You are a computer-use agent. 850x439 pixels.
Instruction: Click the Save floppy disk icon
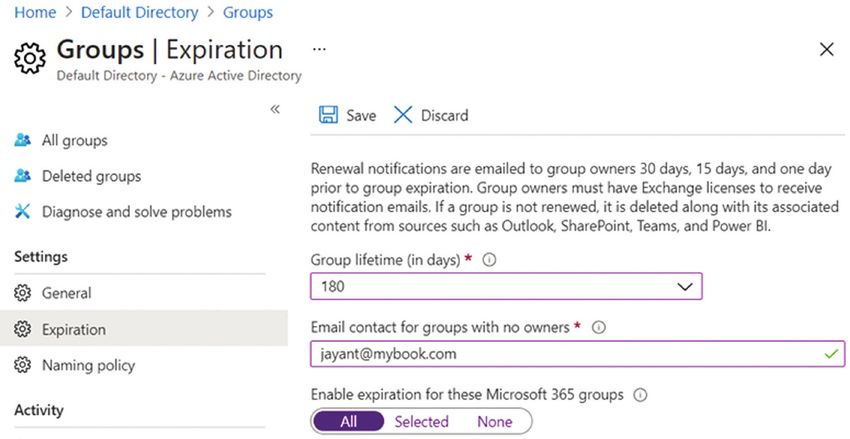pyautogui.click(x=328, y=115)
